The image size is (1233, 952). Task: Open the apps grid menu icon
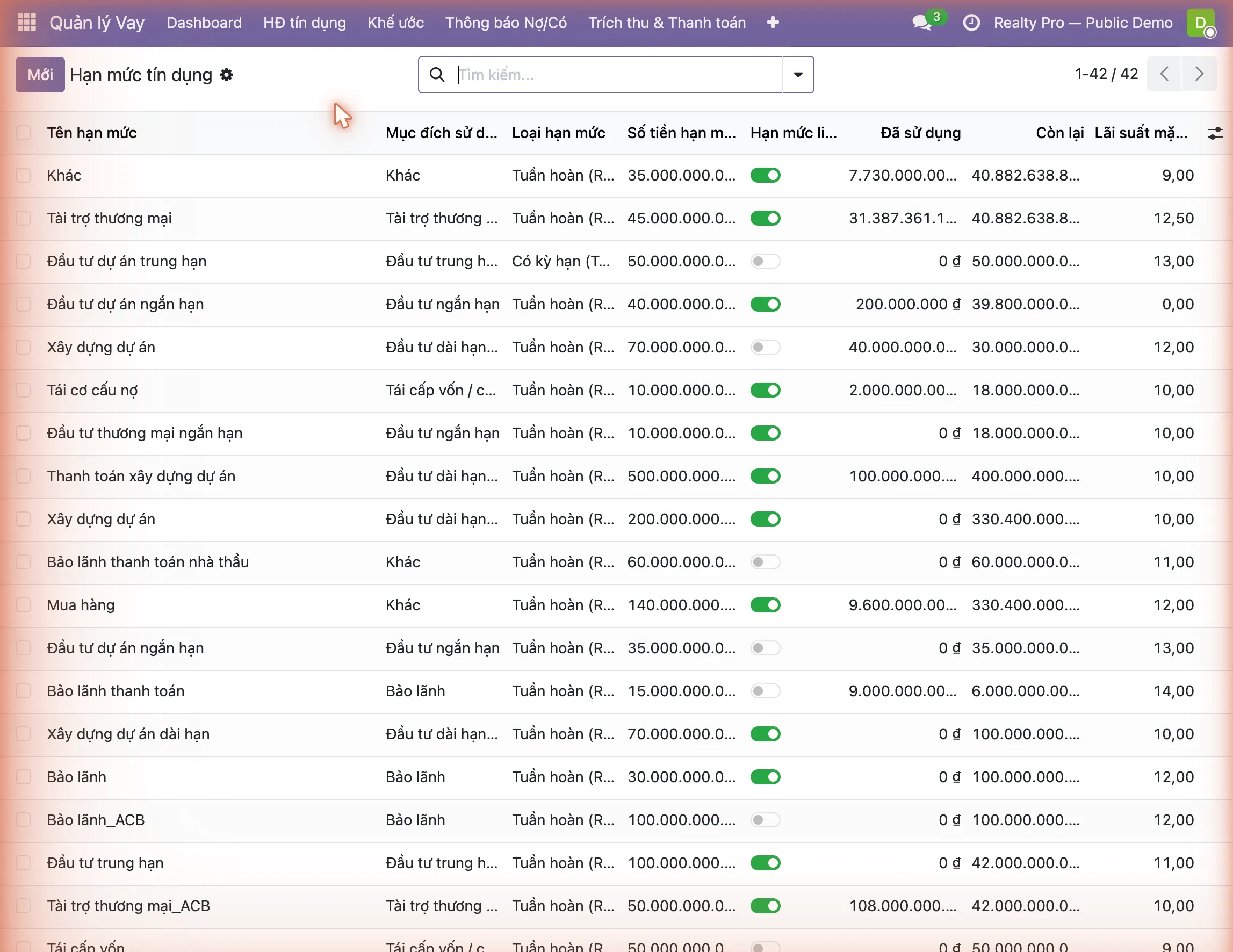point(26,23)
